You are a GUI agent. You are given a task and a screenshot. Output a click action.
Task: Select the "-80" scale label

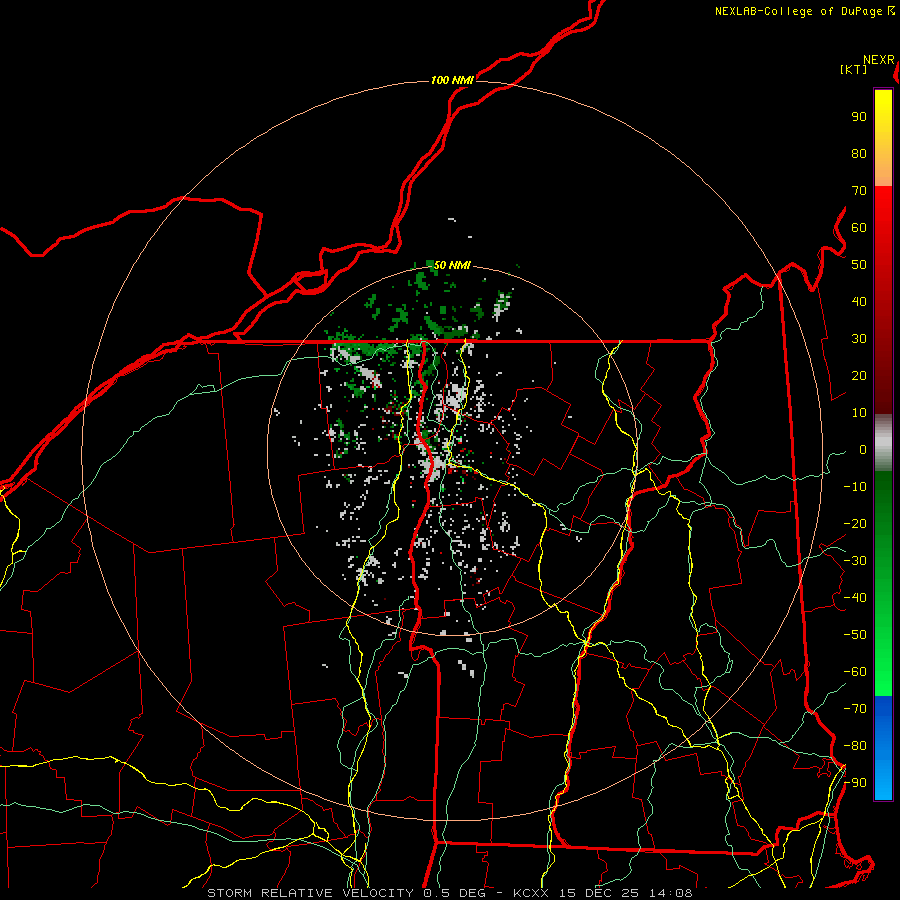tap(855, 746)
